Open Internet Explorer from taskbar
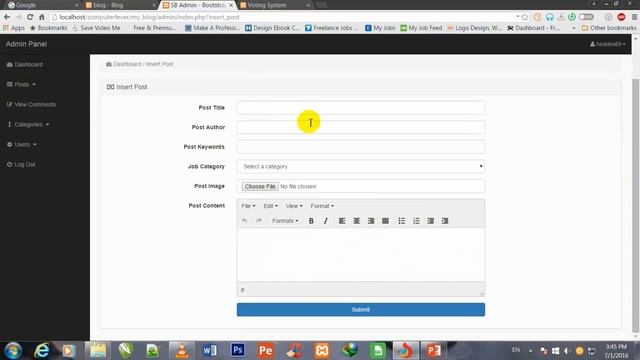Viewport: 640px width, 360px height. click(x=42, y=351)
